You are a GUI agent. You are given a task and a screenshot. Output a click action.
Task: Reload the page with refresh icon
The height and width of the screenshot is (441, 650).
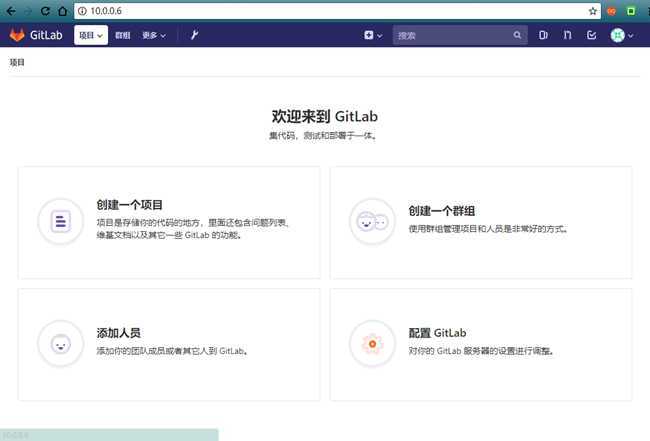[x=45, y=11]
